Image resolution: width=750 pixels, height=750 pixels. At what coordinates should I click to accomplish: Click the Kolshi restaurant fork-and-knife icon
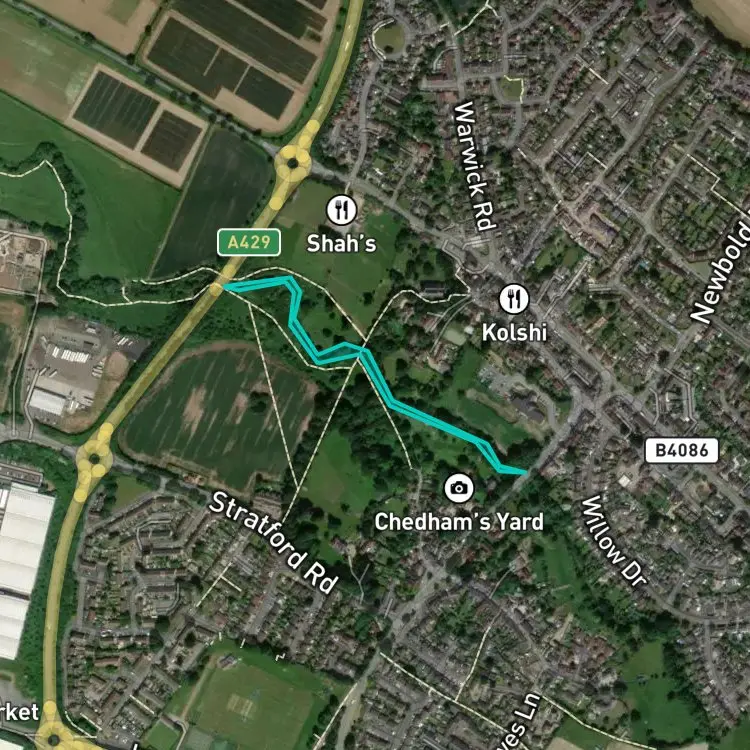[x=514, y=299]
